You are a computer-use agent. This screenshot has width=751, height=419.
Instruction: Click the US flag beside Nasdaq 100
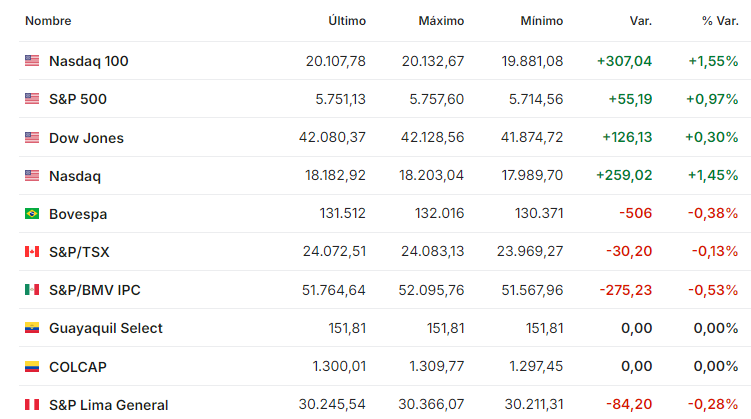[x=32, y=61]
